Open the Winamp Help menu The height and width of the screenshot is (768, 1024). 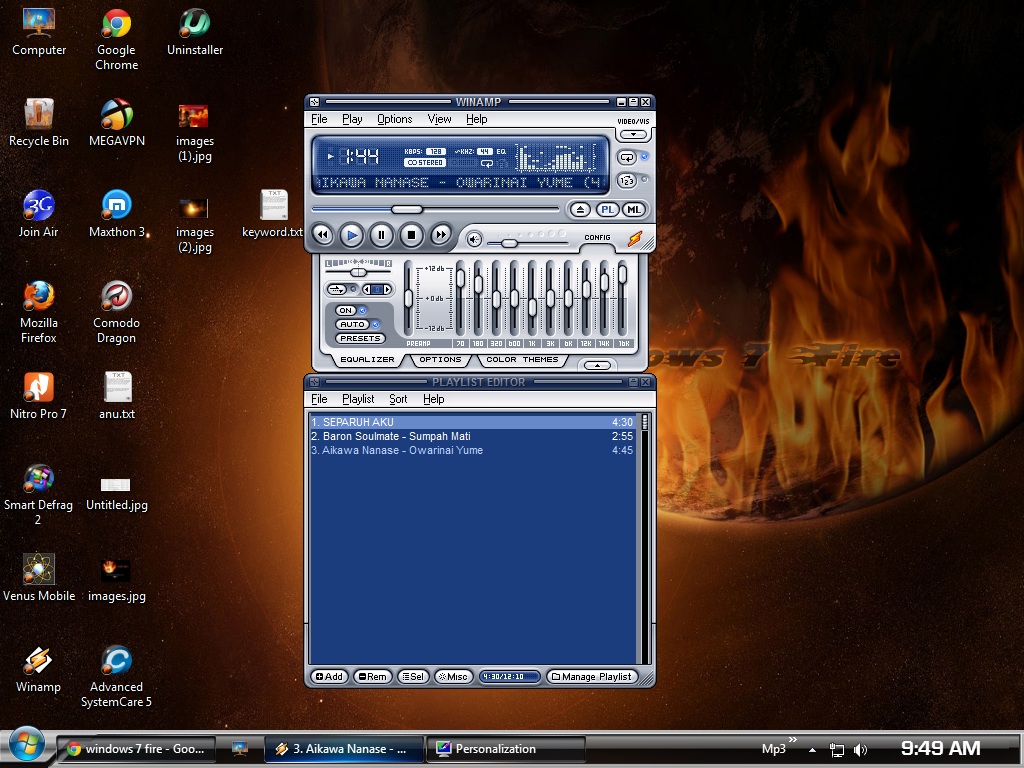(x=477, y=120)
